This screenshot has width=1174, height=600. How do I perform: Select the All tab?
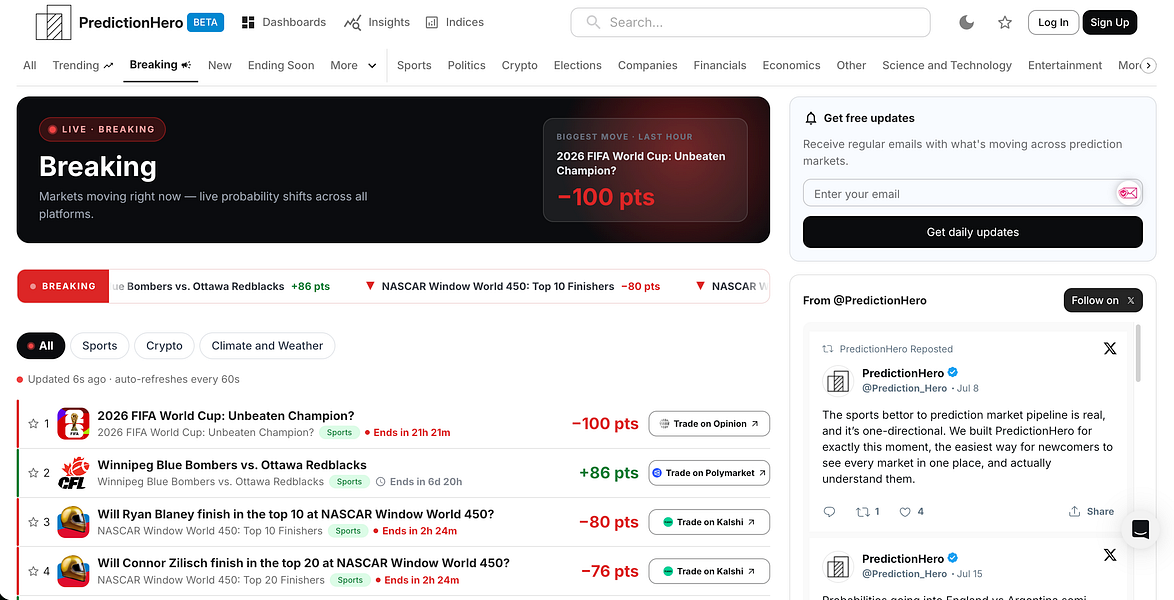tap(30, 65)
